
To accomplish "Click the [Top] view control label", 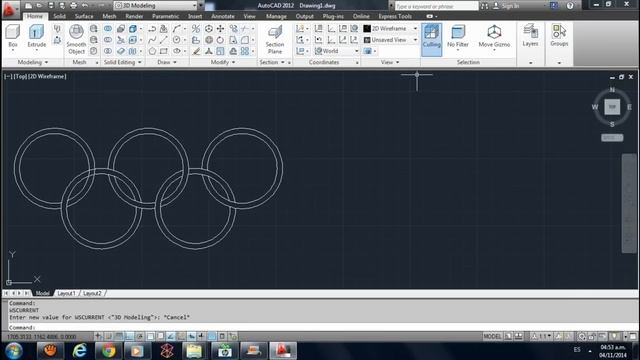I will coord(20,76).
